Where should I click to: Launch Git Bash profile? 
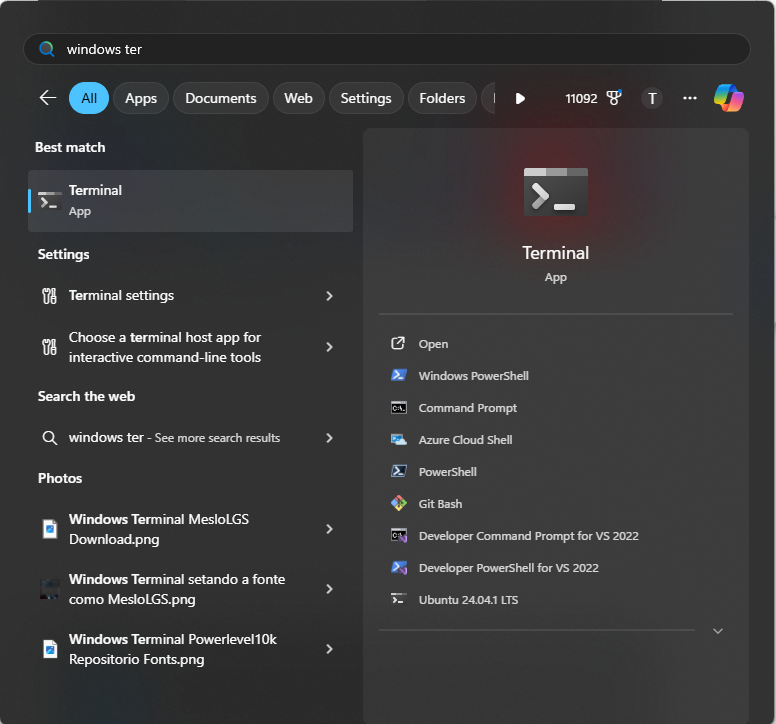[556, 504]
